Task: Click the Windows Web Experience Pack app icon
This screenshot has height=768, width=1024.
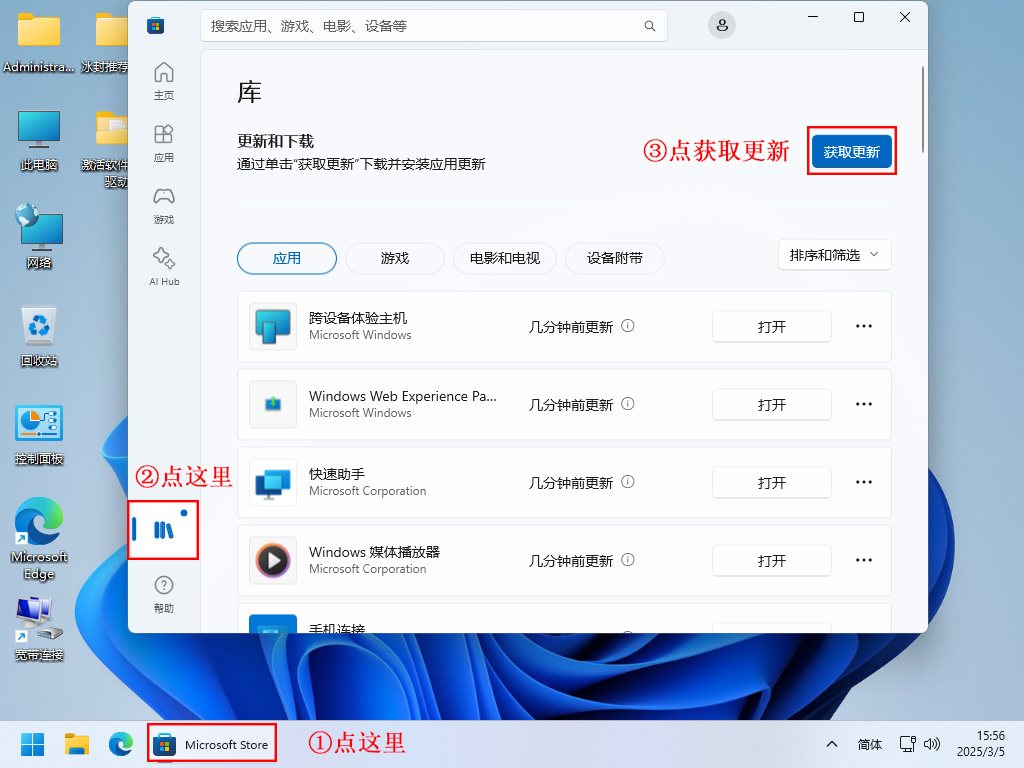Action: pyautogui.click(x=273, y=404)
